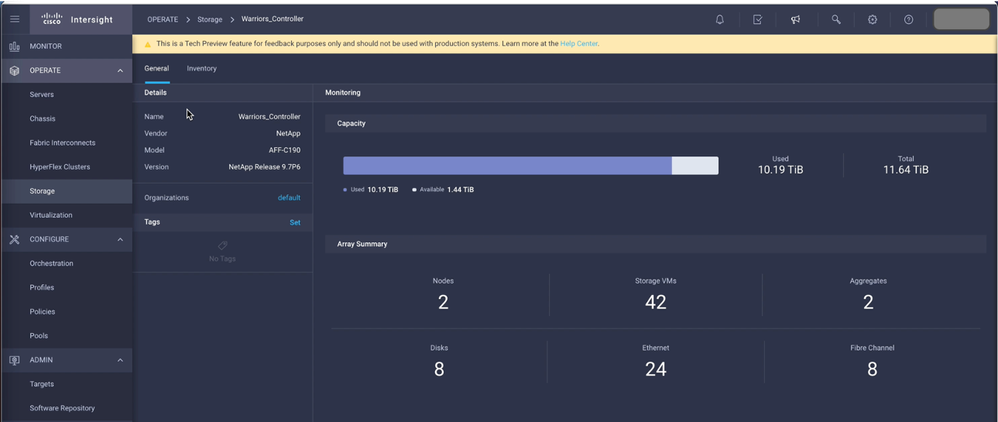Open Storage breadcrumb in header
The image size is (998, 422).
click(210, 20)
